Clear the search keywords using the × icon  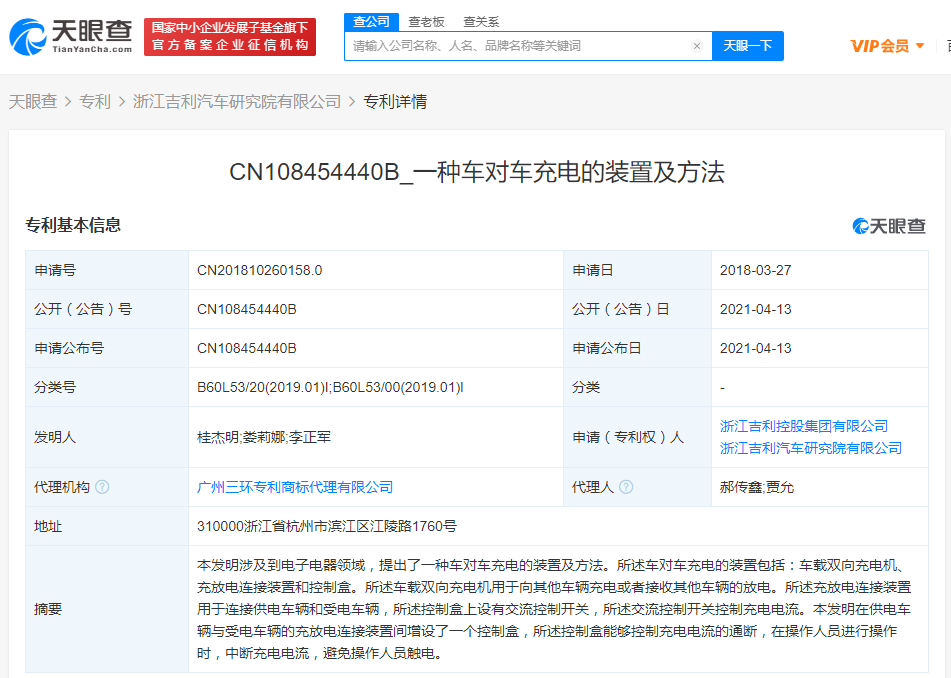pos(697,46)
